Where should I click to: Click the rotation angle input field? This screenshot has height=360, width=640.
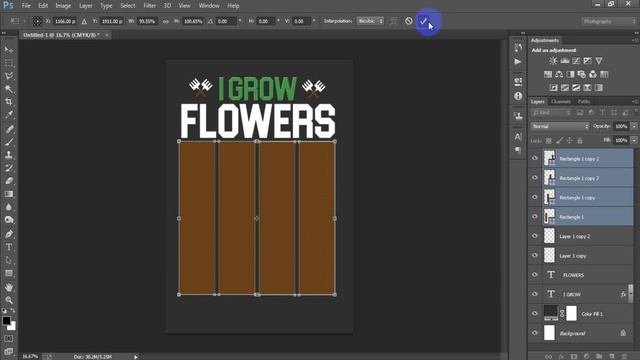pyautogui.click(x=225, y=21)
